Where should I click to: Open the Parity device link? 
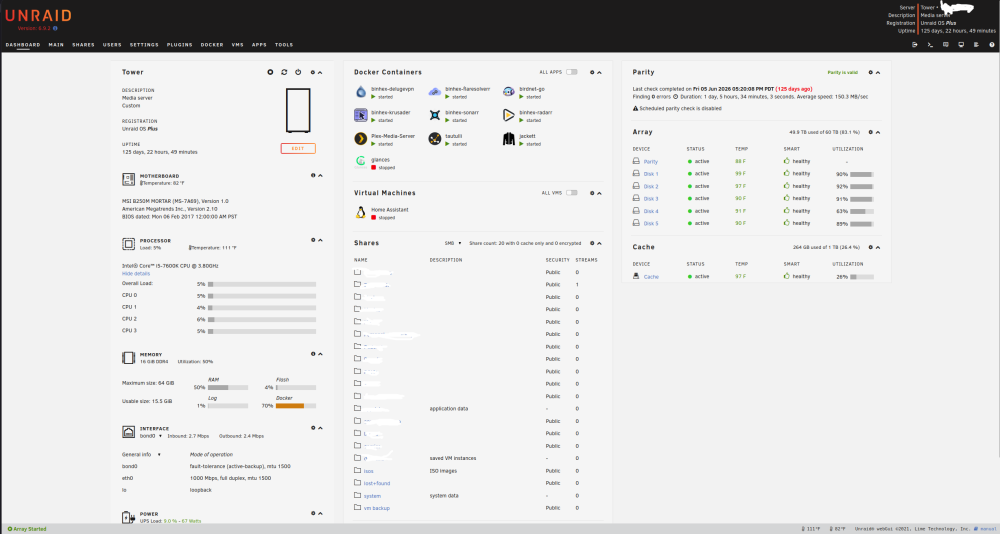tap(651, 162)
